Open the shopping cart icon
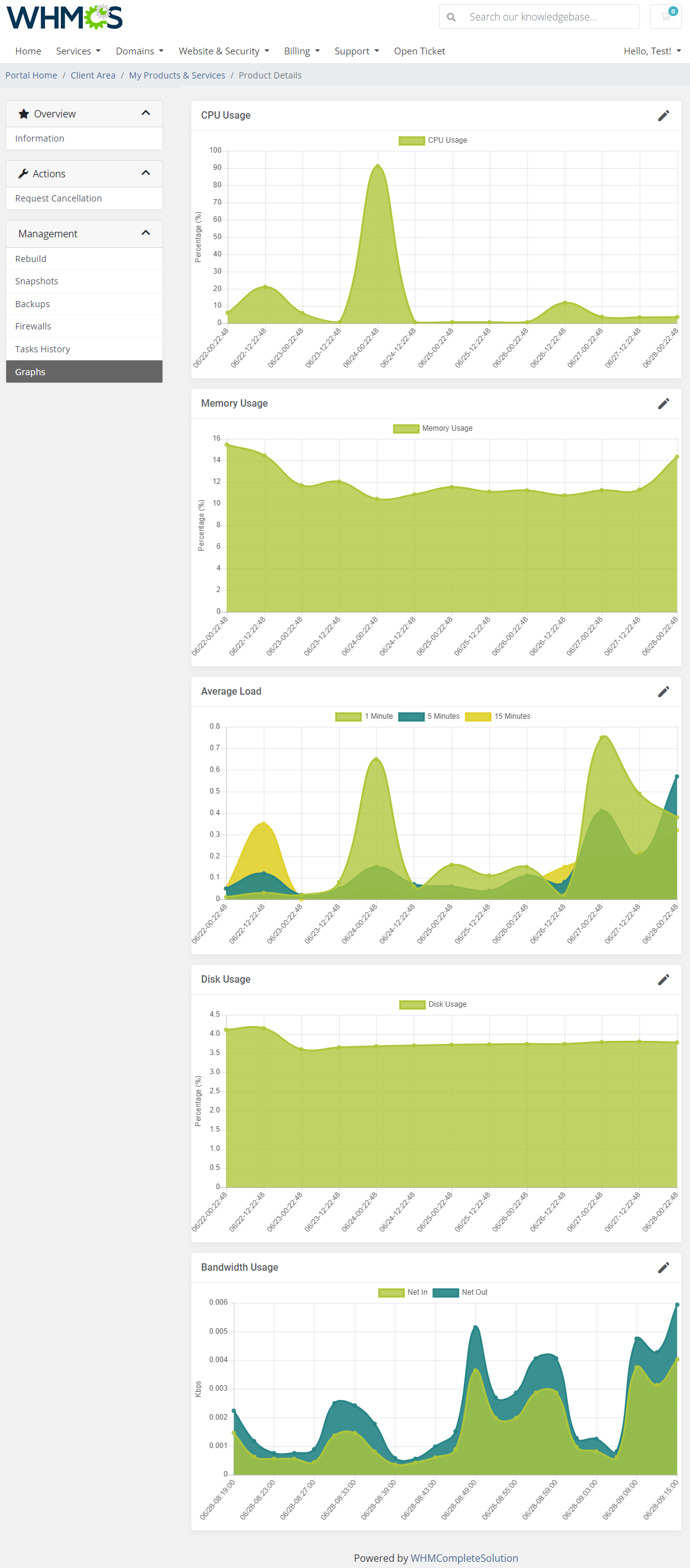The image size is (690, 1568). [665, 17]
